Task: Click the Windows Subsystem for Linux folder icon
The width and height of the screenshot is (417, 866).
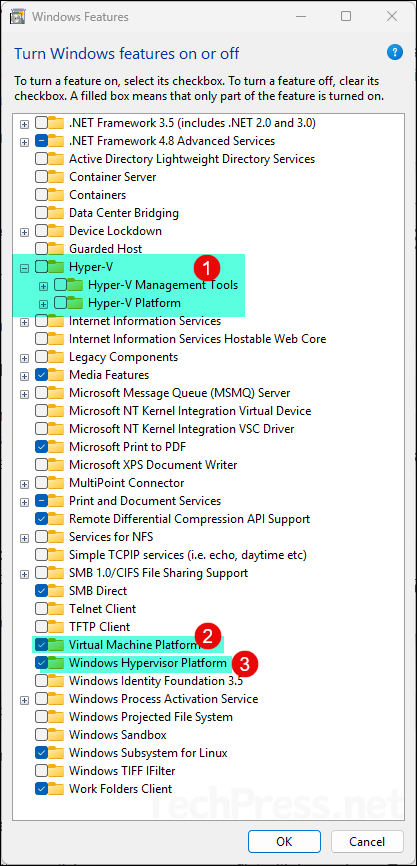Action: coord(56,753)
